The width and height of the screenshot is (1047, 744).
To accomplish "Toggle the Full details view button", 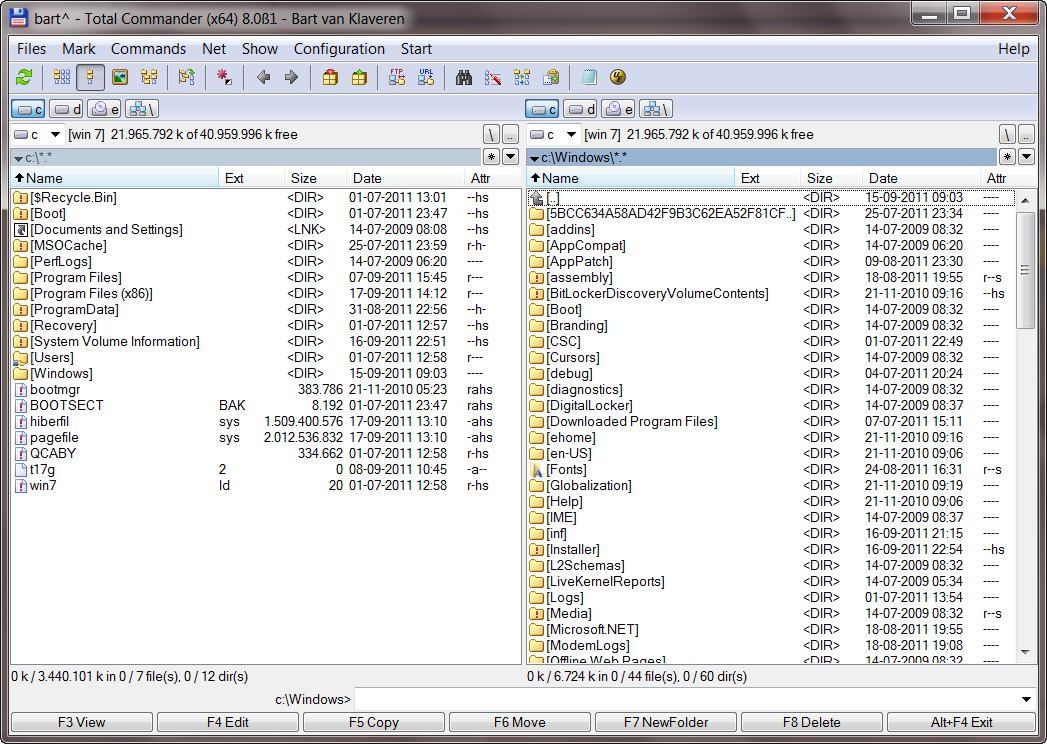I will [x=90, y=77].
